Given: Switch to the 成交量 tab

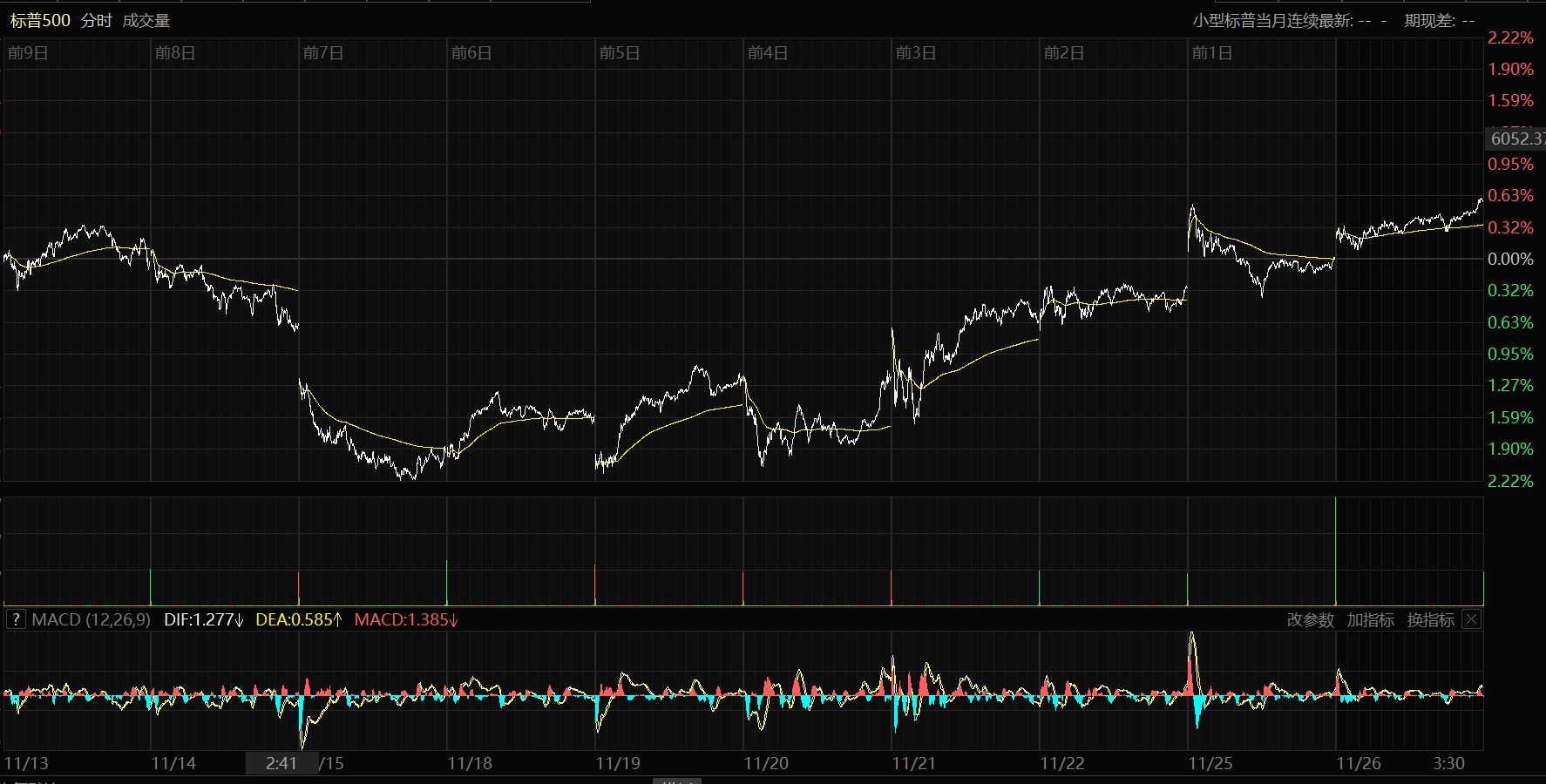Looking at the screenshot, I should (146, 20).
